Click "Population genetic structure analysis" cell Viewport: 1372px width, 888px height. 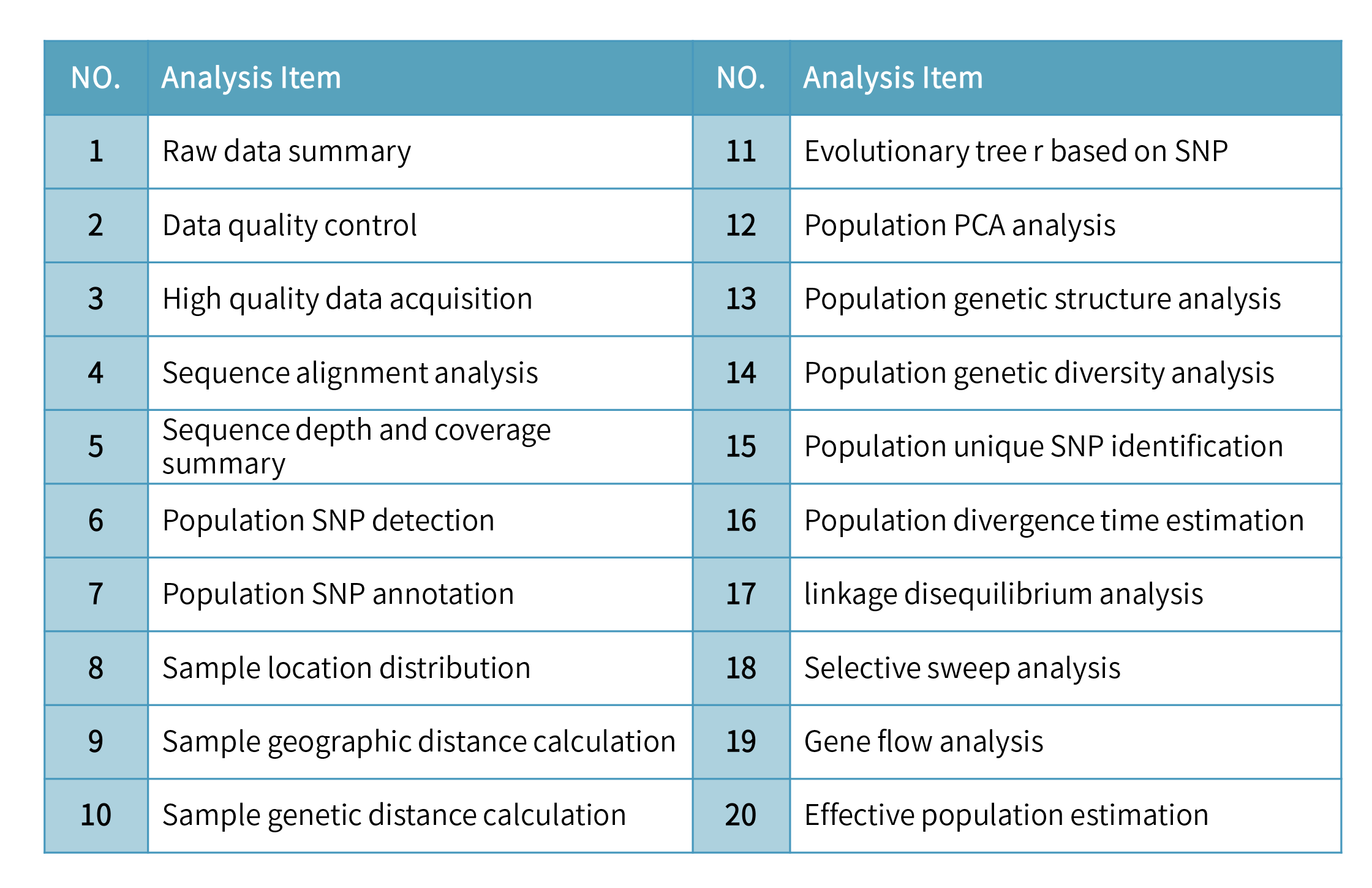click(x=1042, y=299)
